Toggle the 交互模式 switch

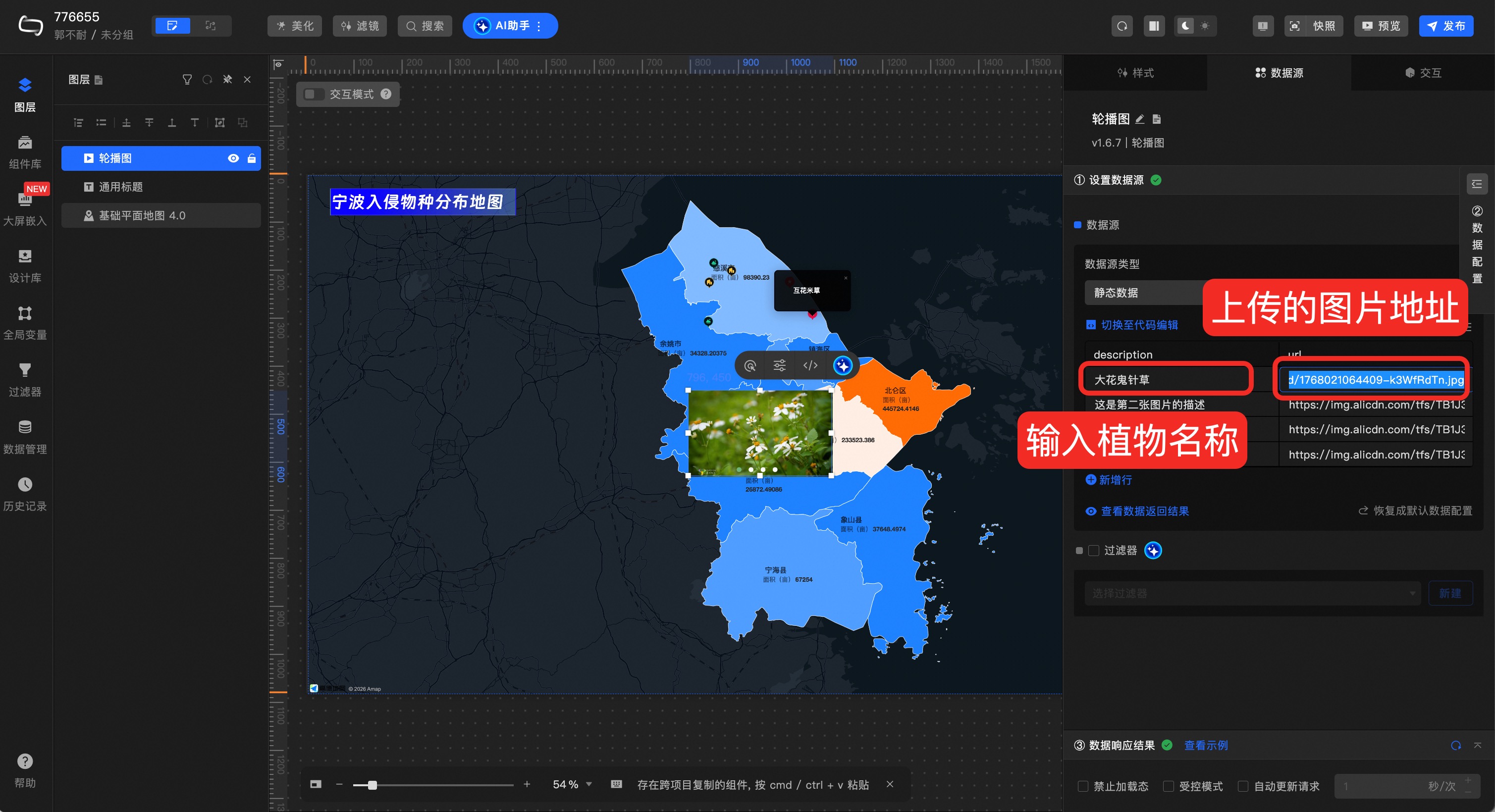click(314, 94)
